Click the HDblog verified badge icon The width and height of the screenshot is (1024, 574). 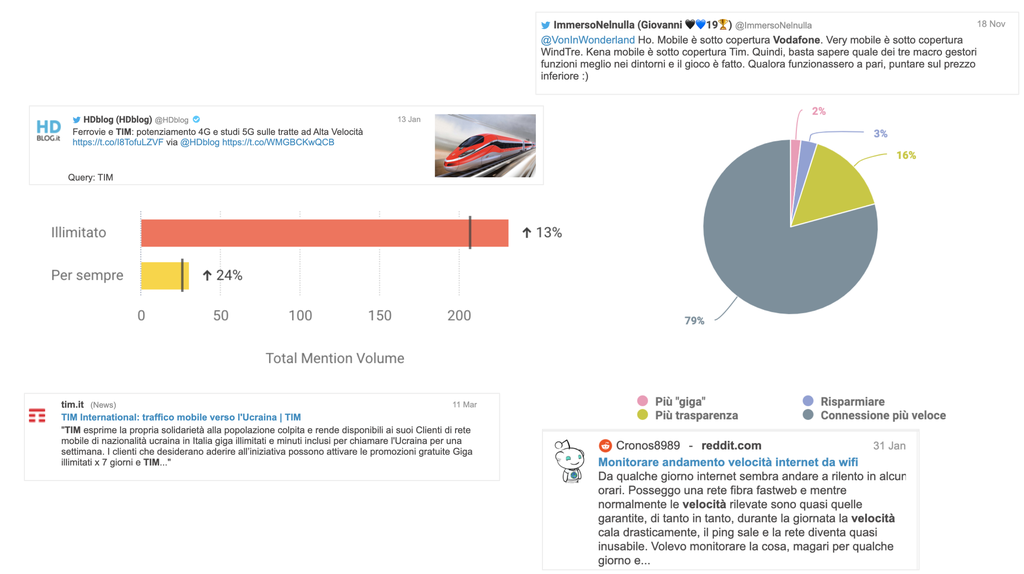pos(196,120)
